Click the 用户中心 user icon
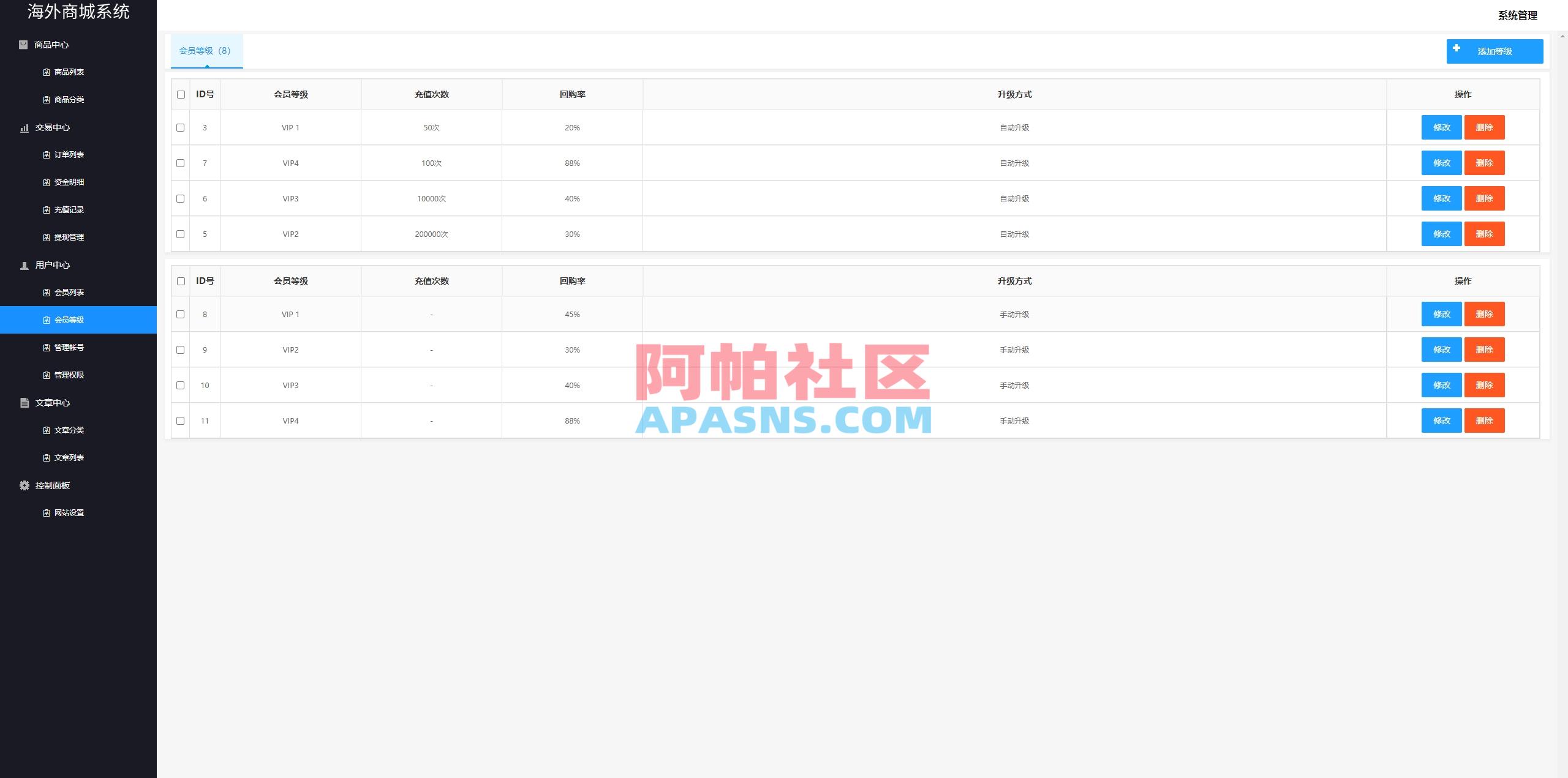 pos(24,265)
